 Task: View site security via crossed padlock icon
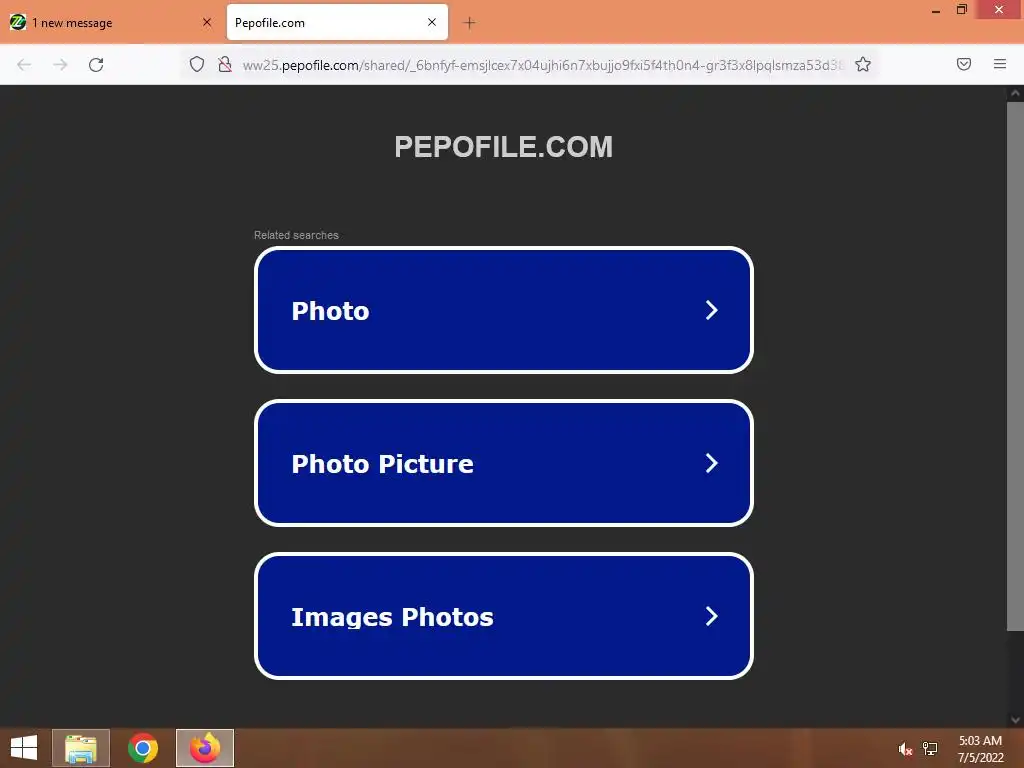(225, 64)
